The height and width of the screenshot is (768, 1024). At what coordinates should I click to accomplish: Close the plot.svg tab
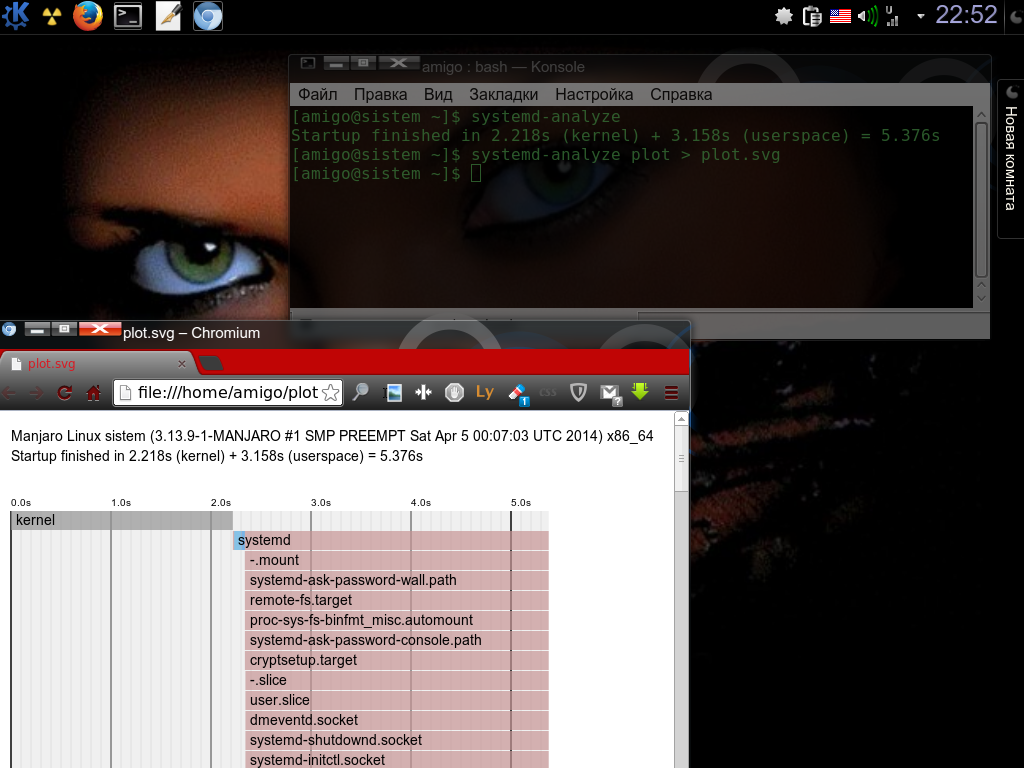pyautogui.click(x=182, y=364)
